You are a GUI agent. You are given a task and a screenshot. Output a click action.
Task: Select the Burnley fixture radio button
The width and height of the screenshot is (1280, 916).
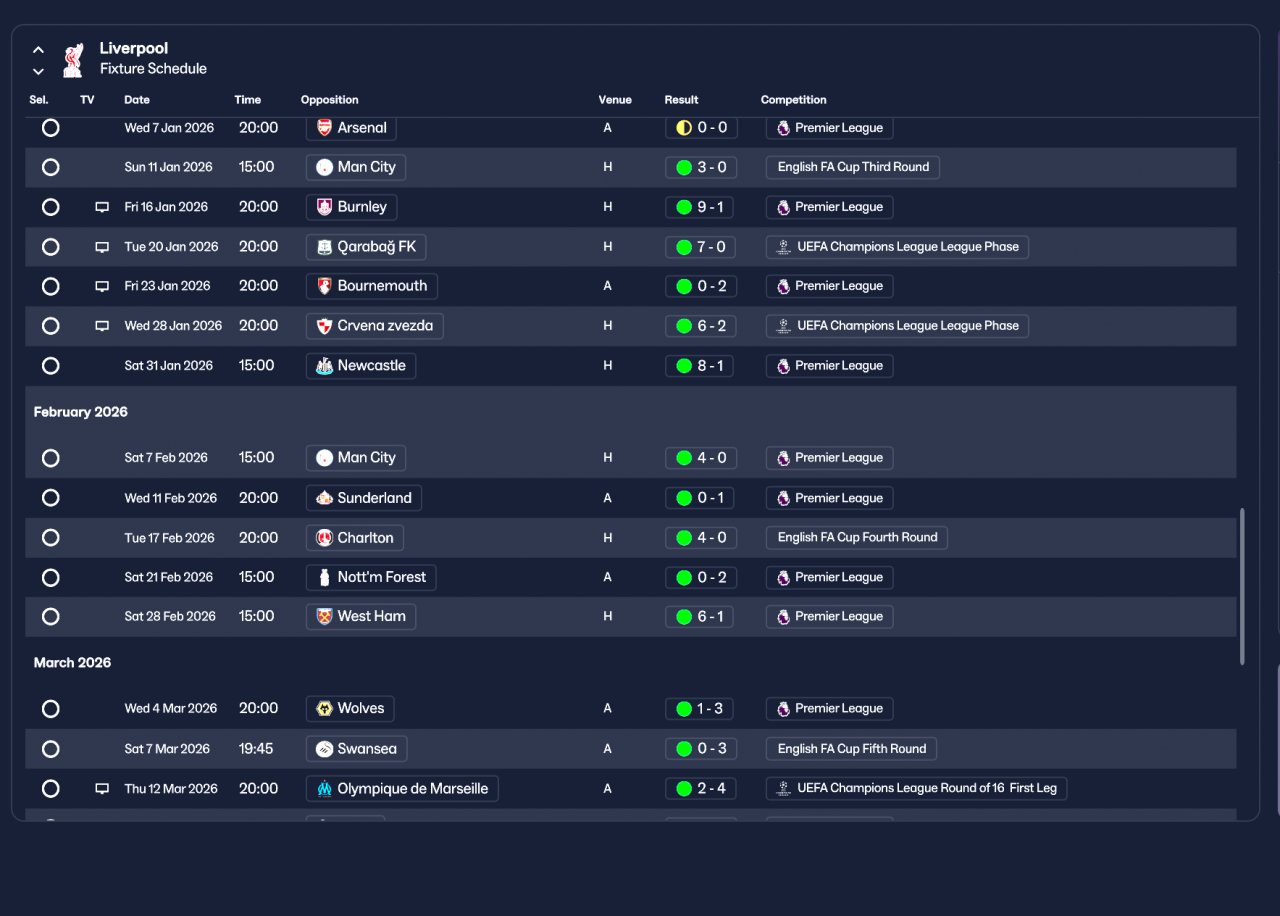point(51,207)
